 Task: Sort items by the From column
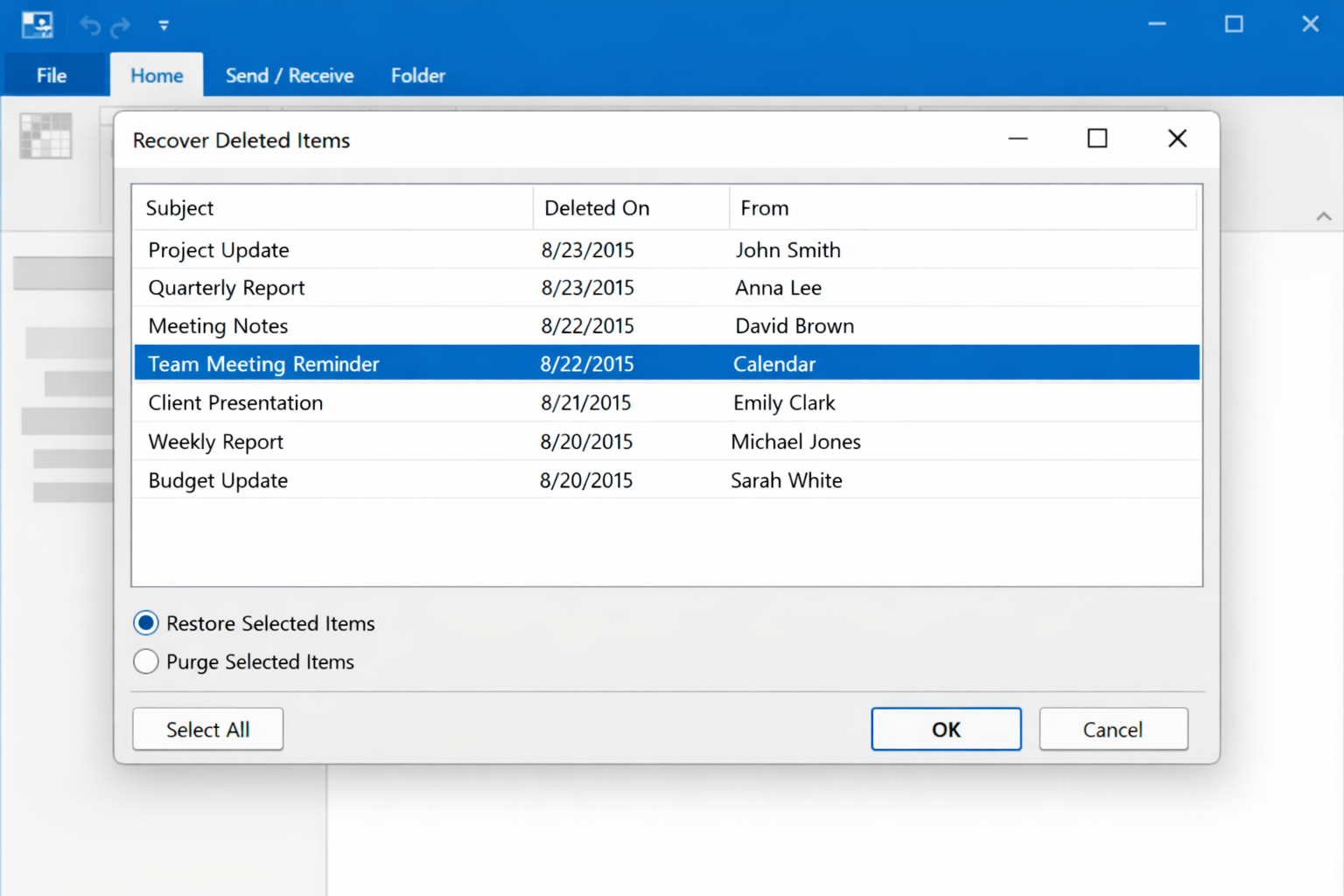[x=764, y=207]
